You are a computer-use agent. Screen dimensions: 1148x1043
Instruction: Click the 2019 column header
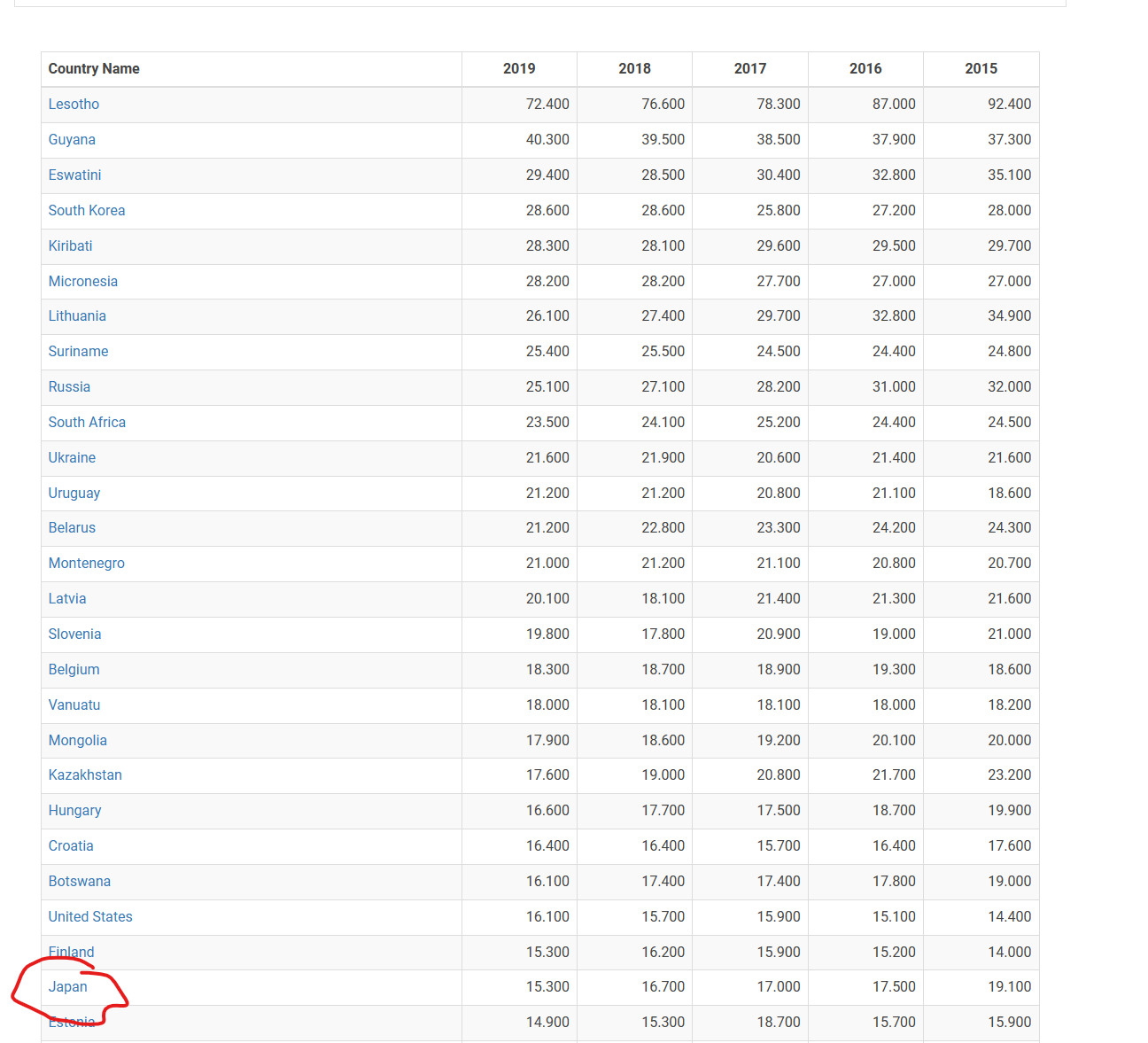519,68
